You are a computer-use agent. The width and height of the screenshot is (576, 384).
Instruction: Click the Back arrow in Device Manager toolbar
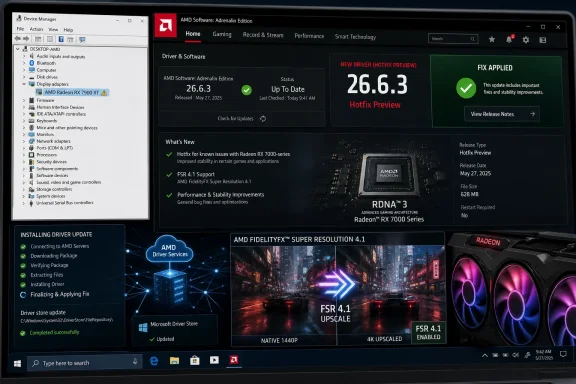(x=18, y=39)
